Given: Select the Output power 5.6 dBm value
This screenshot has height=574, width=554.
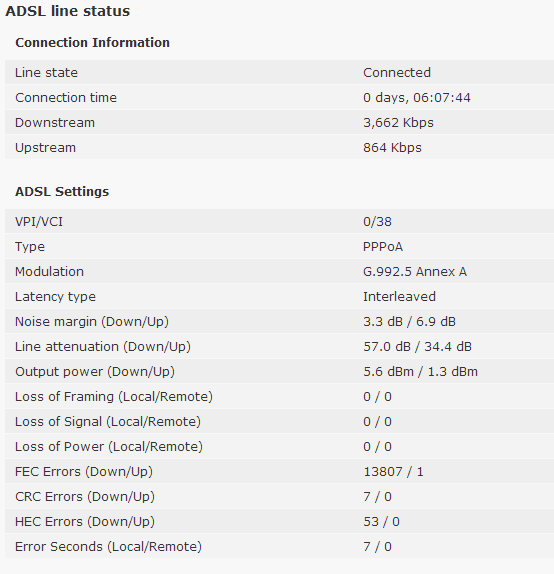Looking at the screenshot, I should point(388,372).
